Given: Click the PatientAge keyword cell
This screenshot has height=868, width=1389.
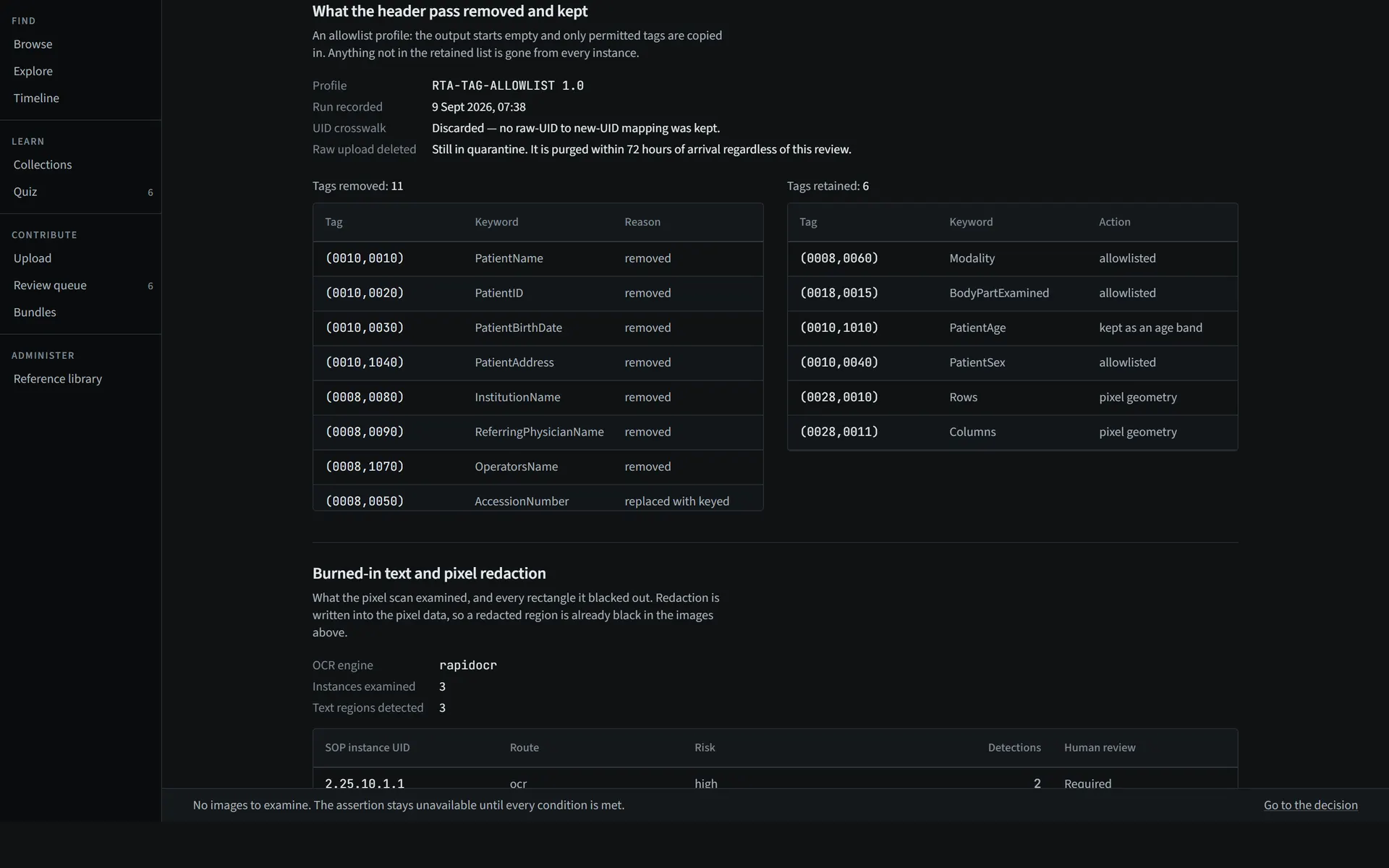Looking at the screenshot, I should (x=977, y=328).
